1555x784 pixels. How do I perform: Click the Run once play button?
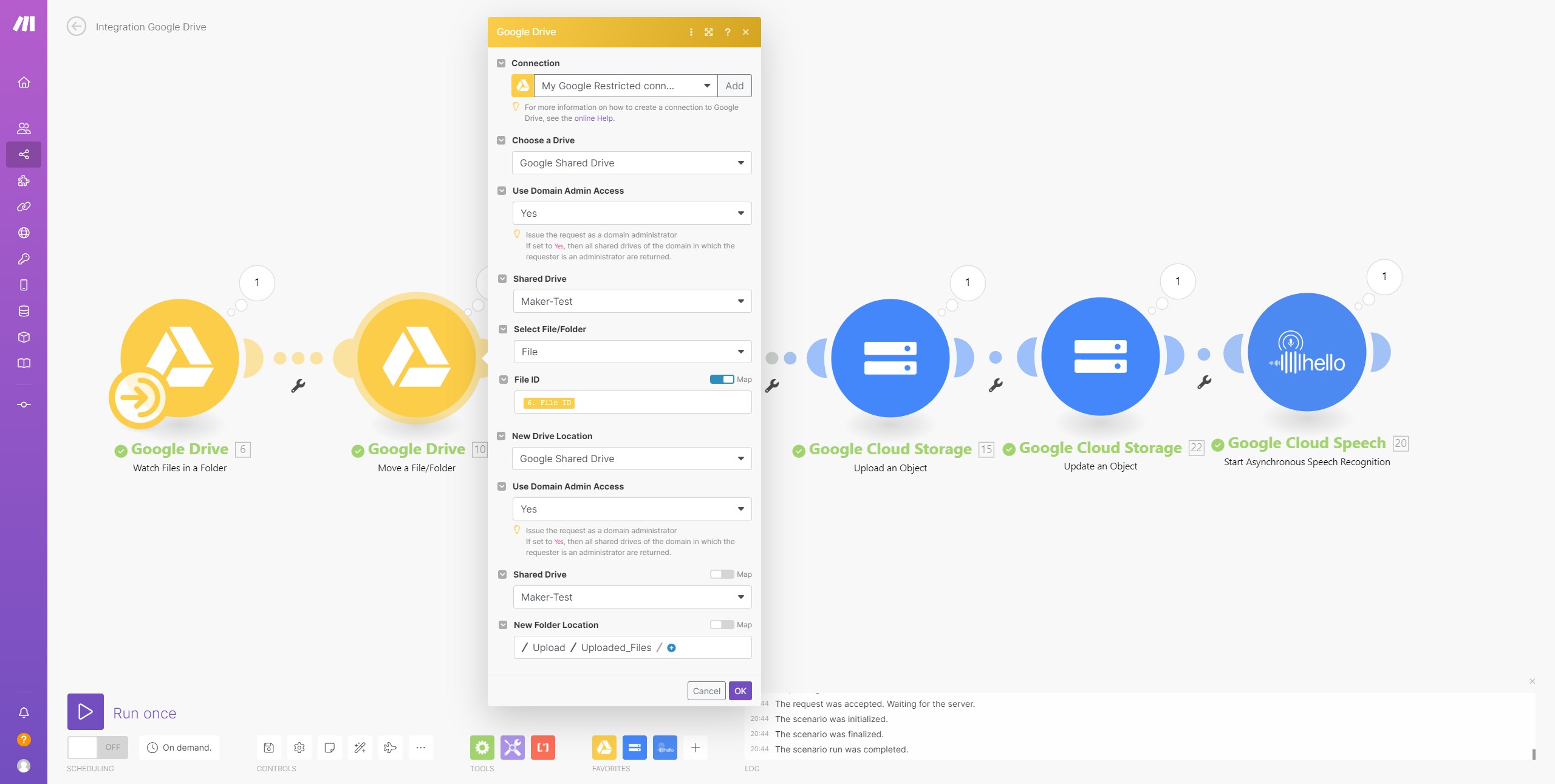pyautogui.click(x=86, y=712)
